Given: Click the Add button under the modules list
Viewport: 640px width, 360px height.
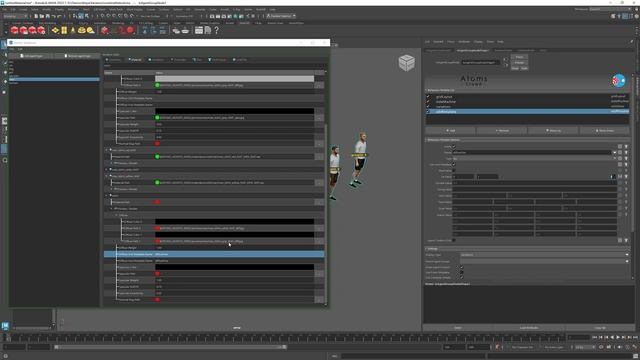Looking at the screenshot, I should click(x=450, y=131).
